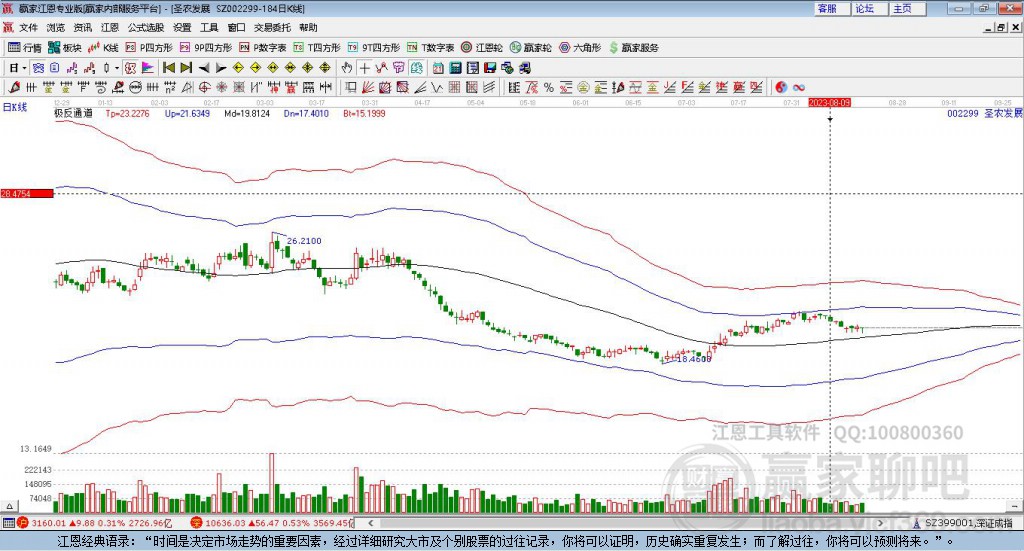Open the calculator icon in toolbar

[x=455, y=68]
